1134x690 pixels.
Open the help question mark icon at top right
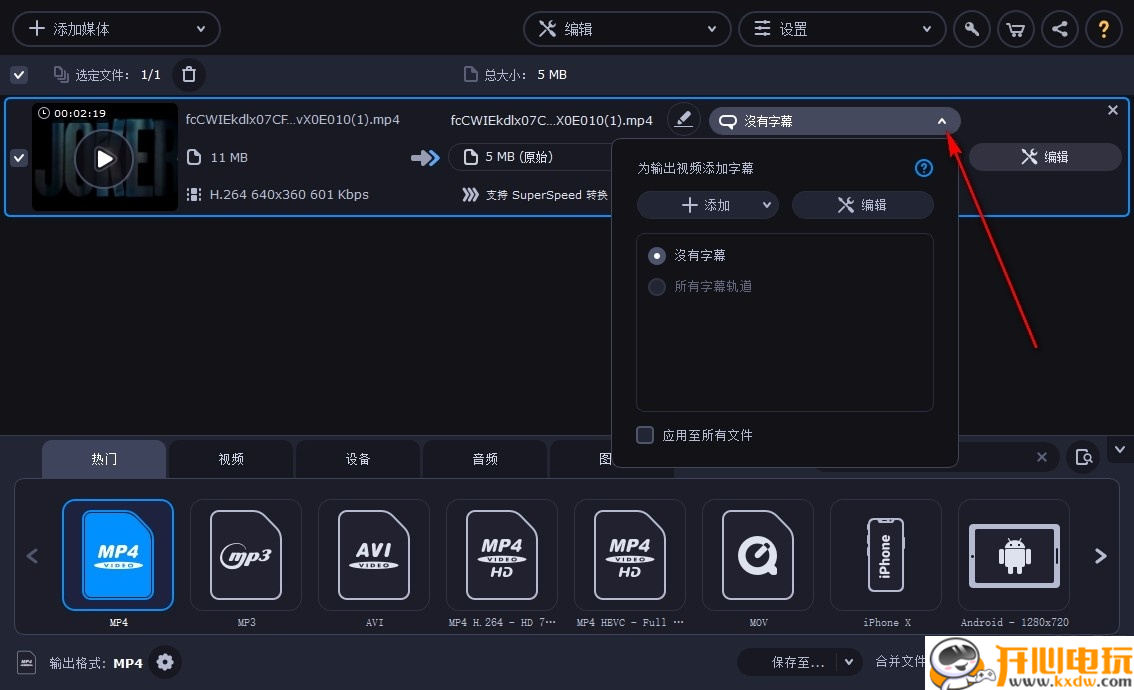click(1104, 29)
